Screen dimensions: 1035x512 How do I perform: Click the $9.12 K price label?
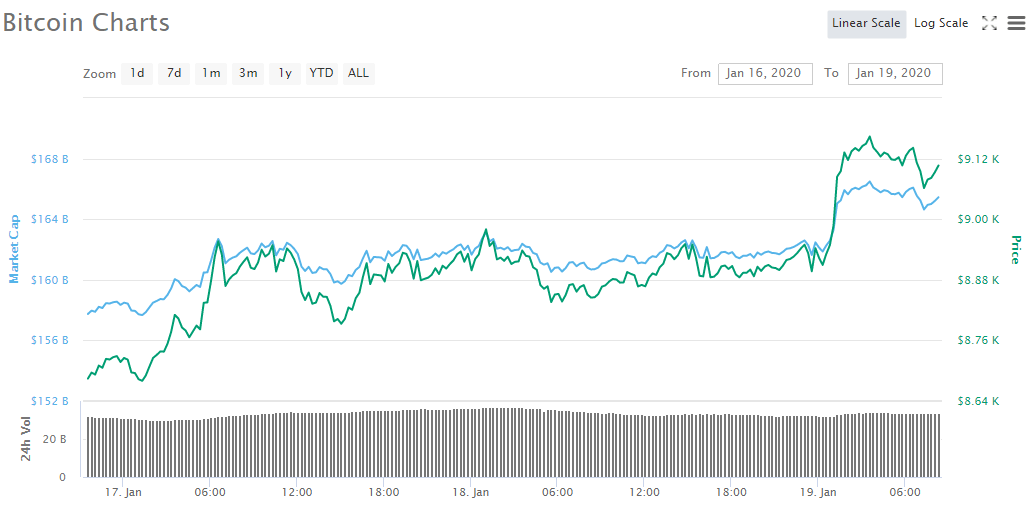click(x=978, y=159)
